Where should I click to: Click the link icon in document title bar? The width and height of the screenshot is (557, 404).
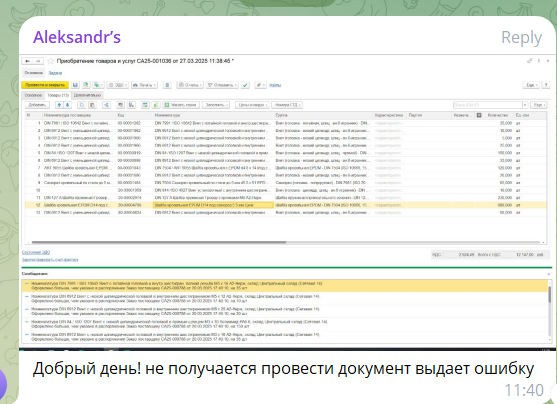point(530,61)
